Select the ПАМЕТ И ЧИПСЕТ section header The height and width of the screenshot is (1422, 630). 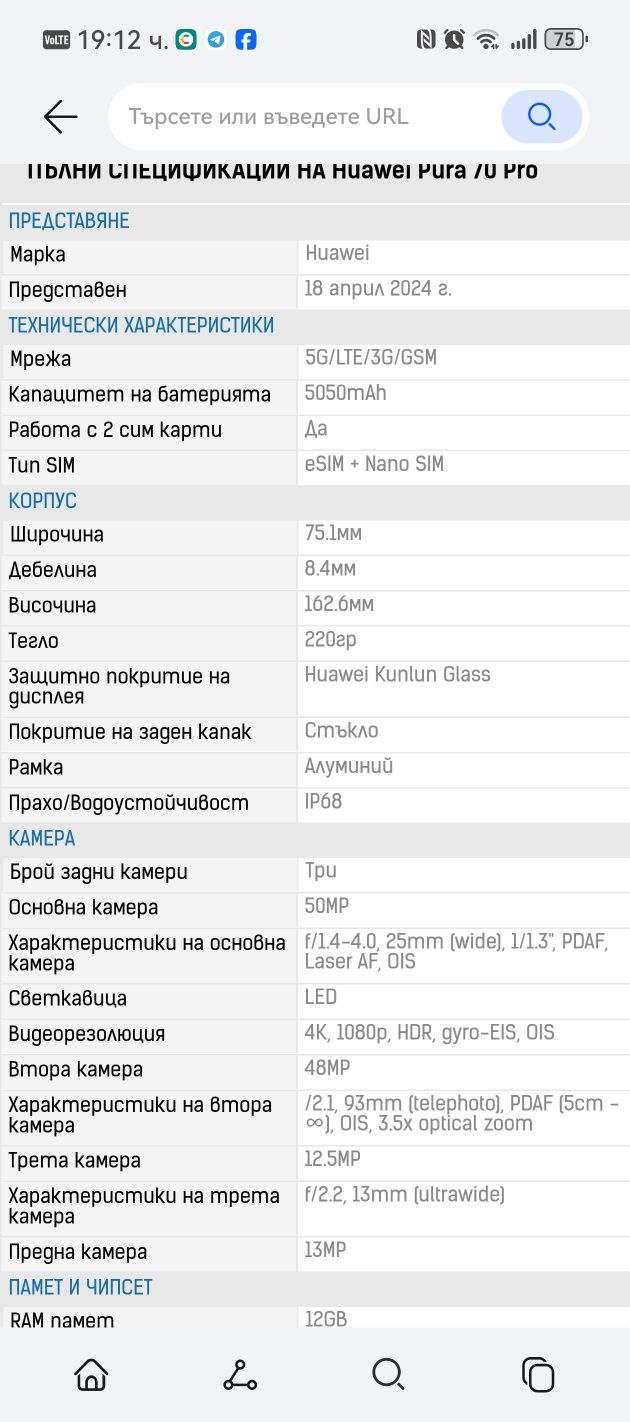tap(81, 1287)
